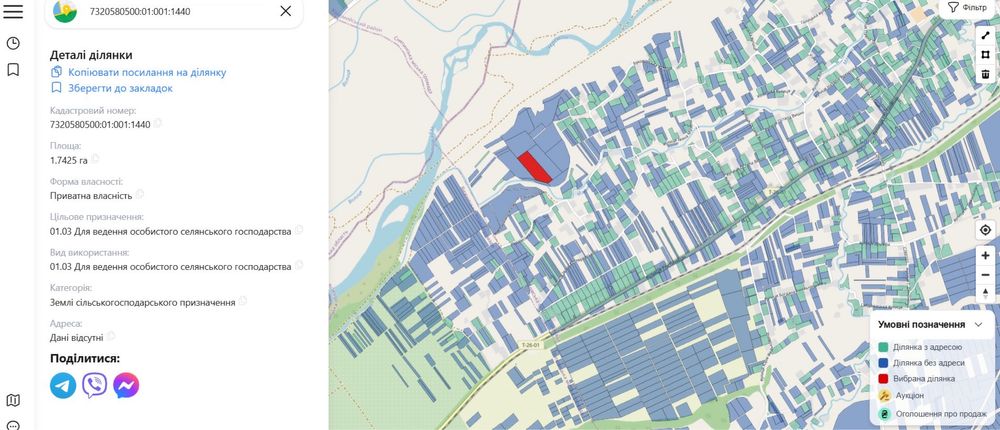Click the copy-link icon beside Копіювати посилання
The image size is (1000, 430).
pos(57,71)
